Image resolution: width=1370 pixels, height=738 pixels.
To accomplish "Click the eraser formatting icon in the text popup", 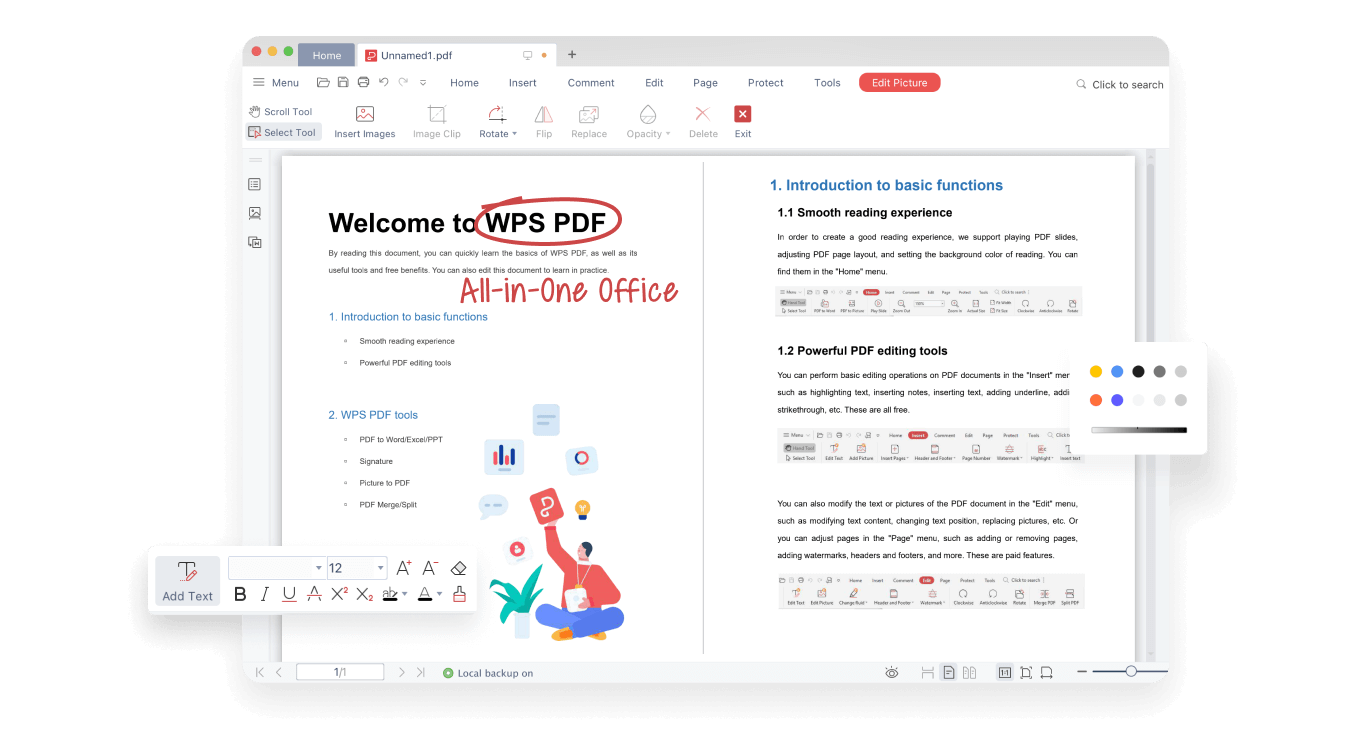I will pos(458,567).
